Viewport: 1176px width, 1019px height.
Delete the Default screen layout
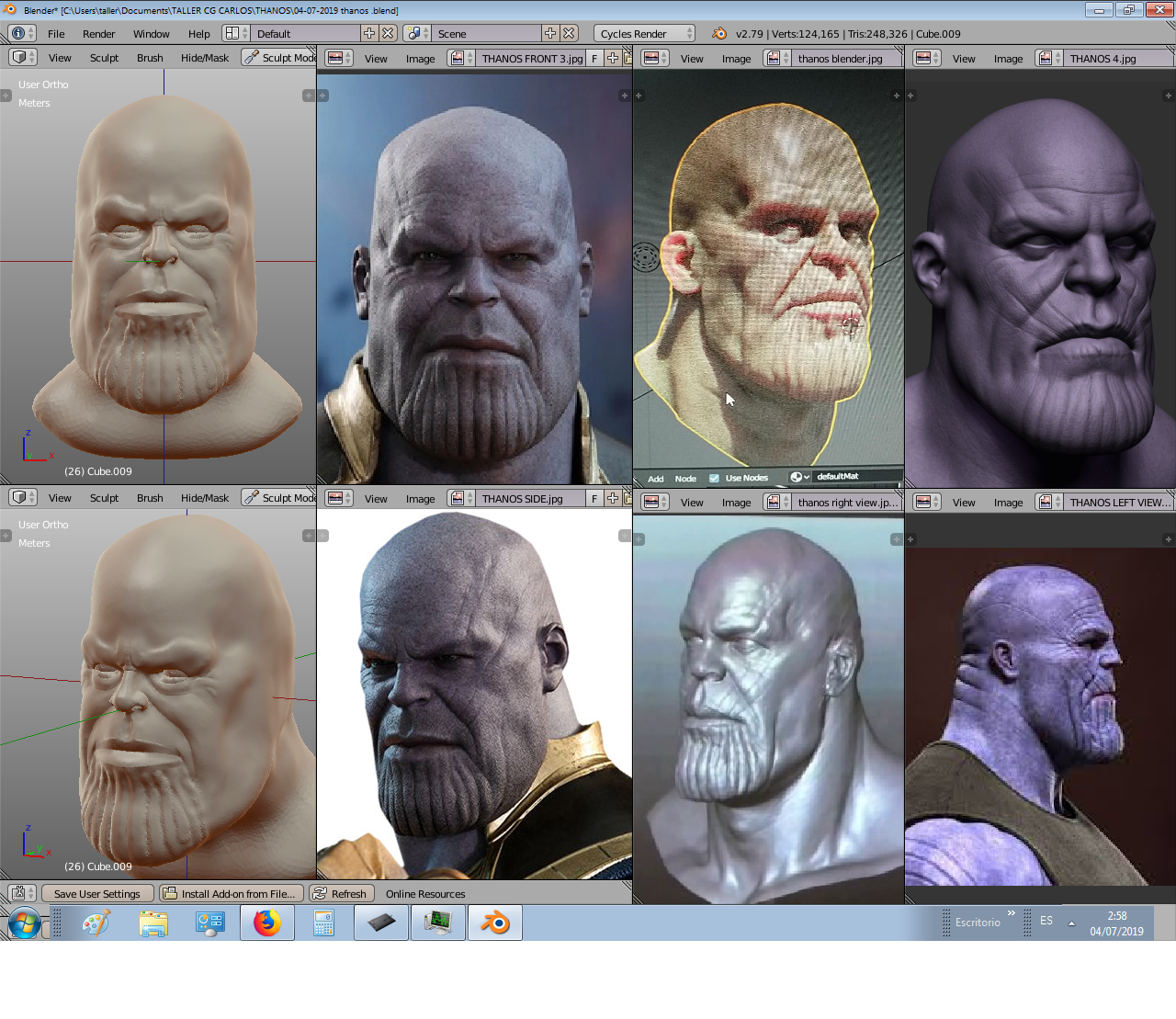click(388, 33)
